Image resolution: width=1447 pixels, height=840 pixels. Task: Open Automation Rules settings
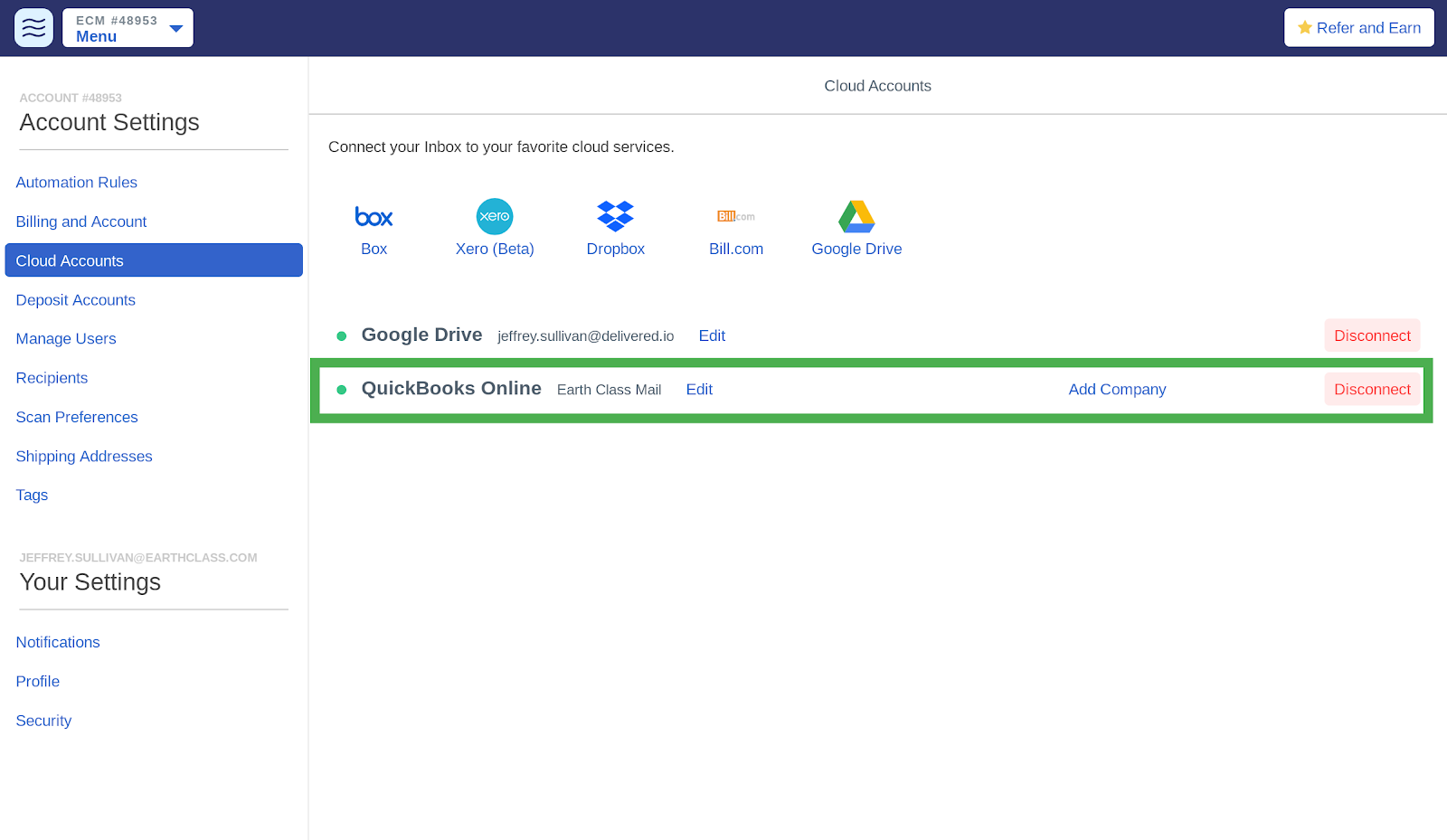(x=77, y=183)
